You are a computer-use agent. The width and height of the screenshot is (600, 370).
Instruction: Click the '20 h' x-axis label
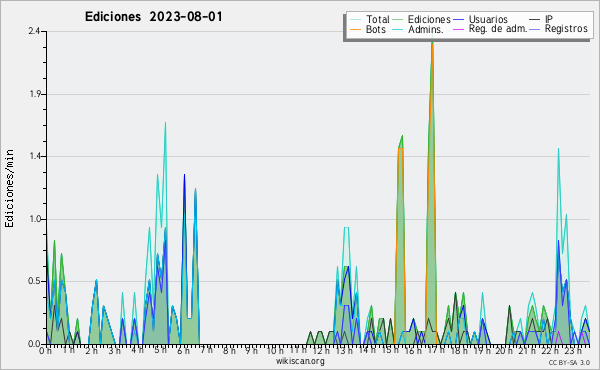504,350
